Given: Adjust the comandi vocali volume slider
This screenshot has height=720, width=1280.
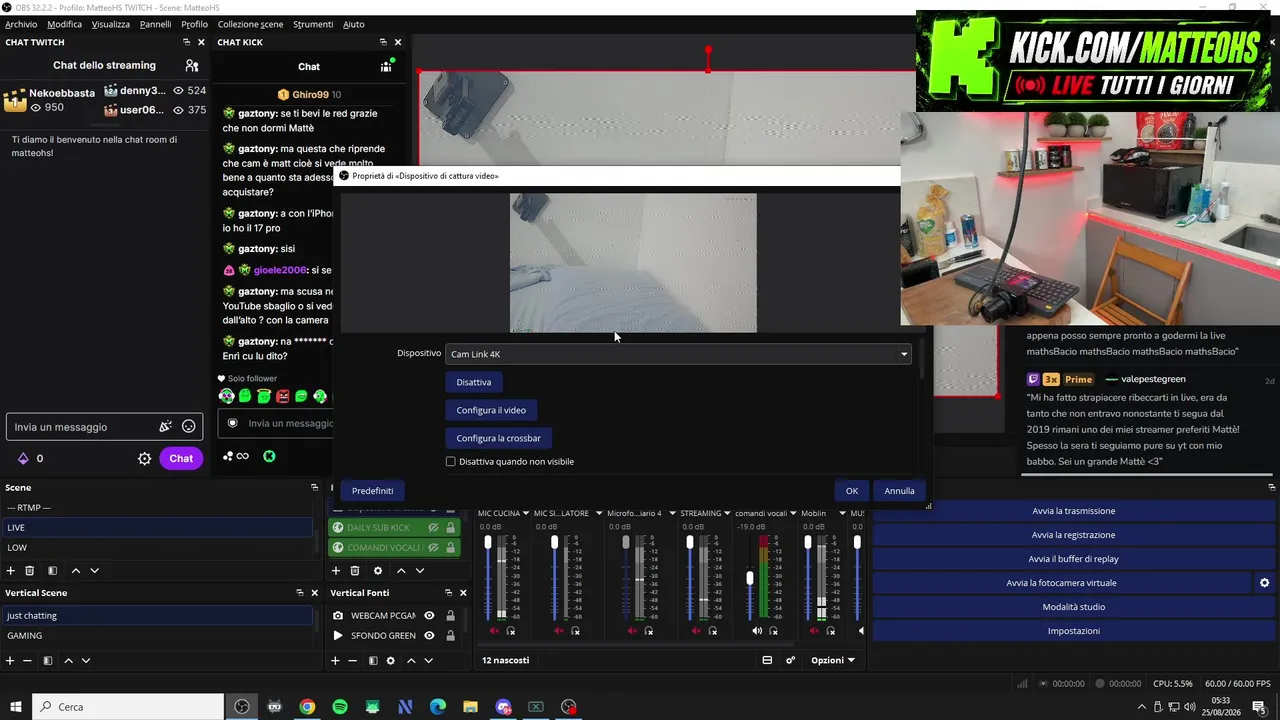Looking at the screenshot, I should click(750, 578).
